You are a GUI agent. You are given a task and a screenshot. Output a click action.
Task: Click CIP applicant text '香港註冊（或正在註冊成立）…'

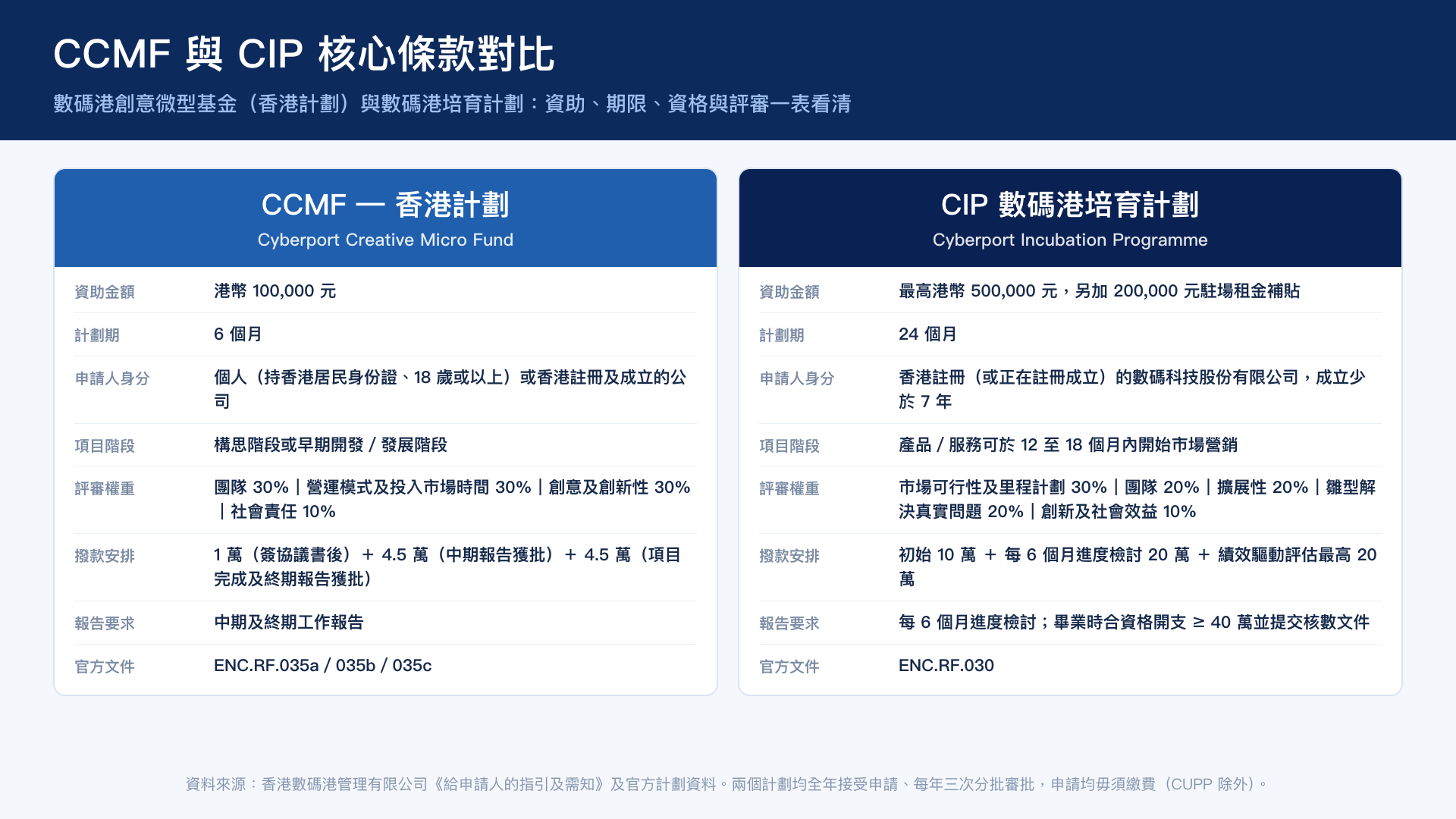pos(1132,389)
